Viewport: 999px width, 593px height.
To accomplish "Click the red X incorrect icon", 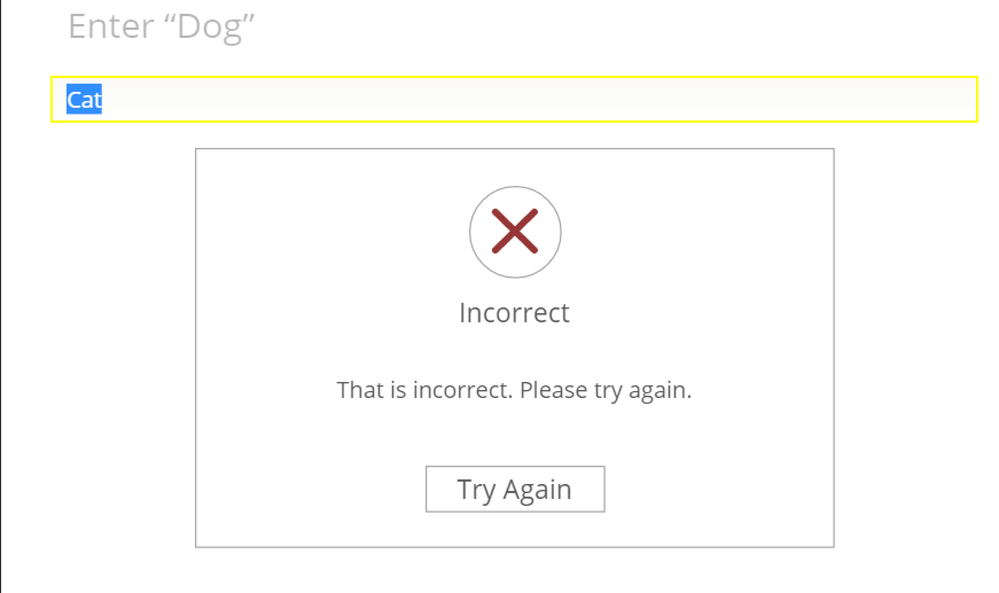I will pyautogui.click(x=515, y=232).
